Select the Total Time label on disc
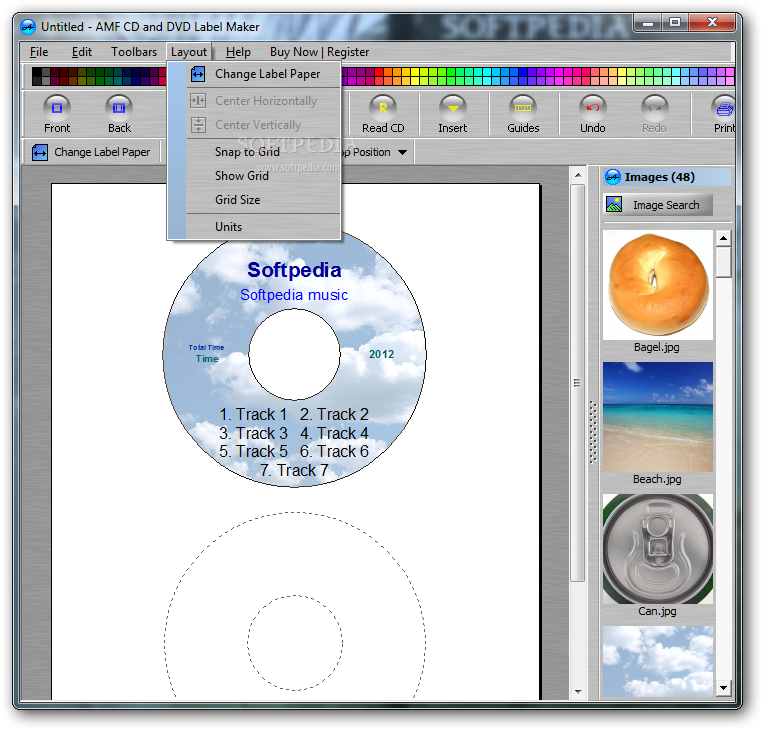Screen dimensions: 763x730 (x=206, y=347)
